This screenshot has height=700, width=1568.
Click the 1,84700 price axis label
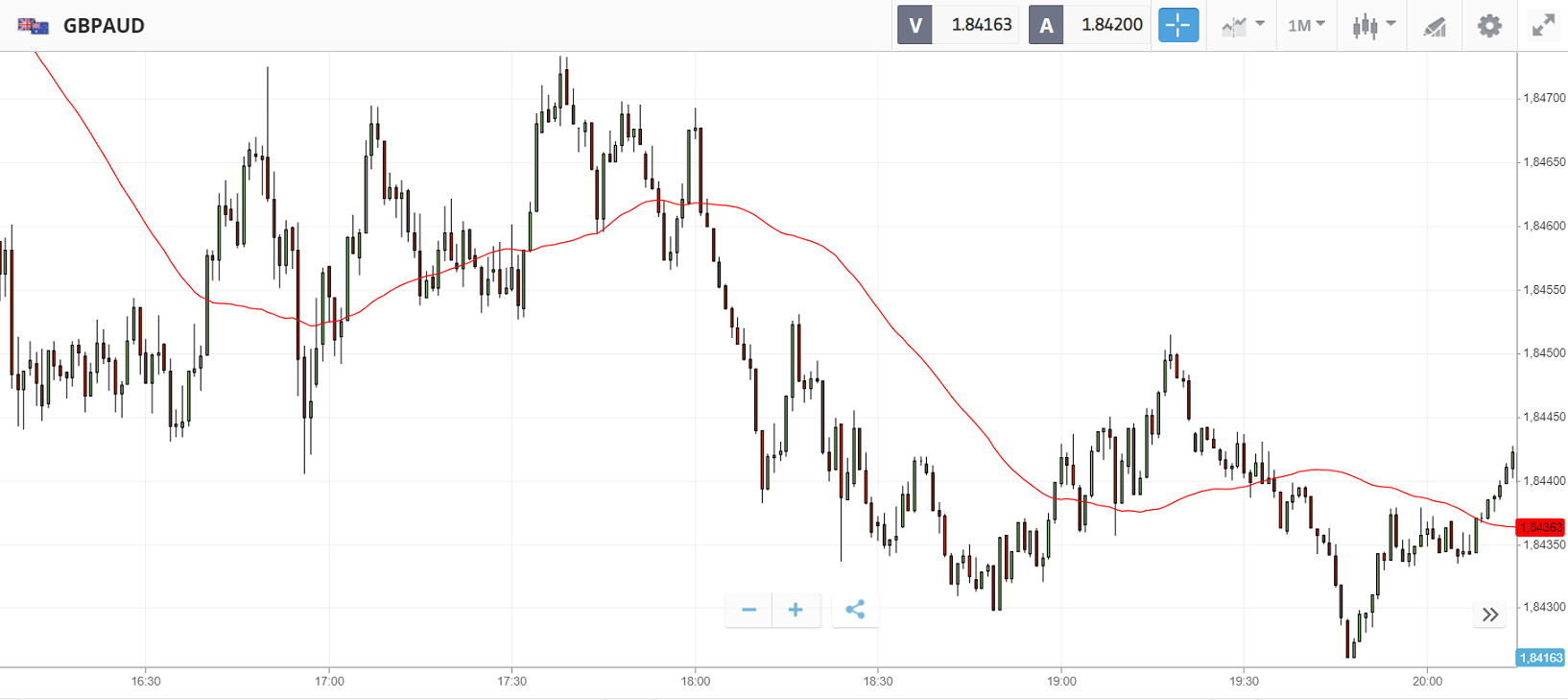[1544, 98]
